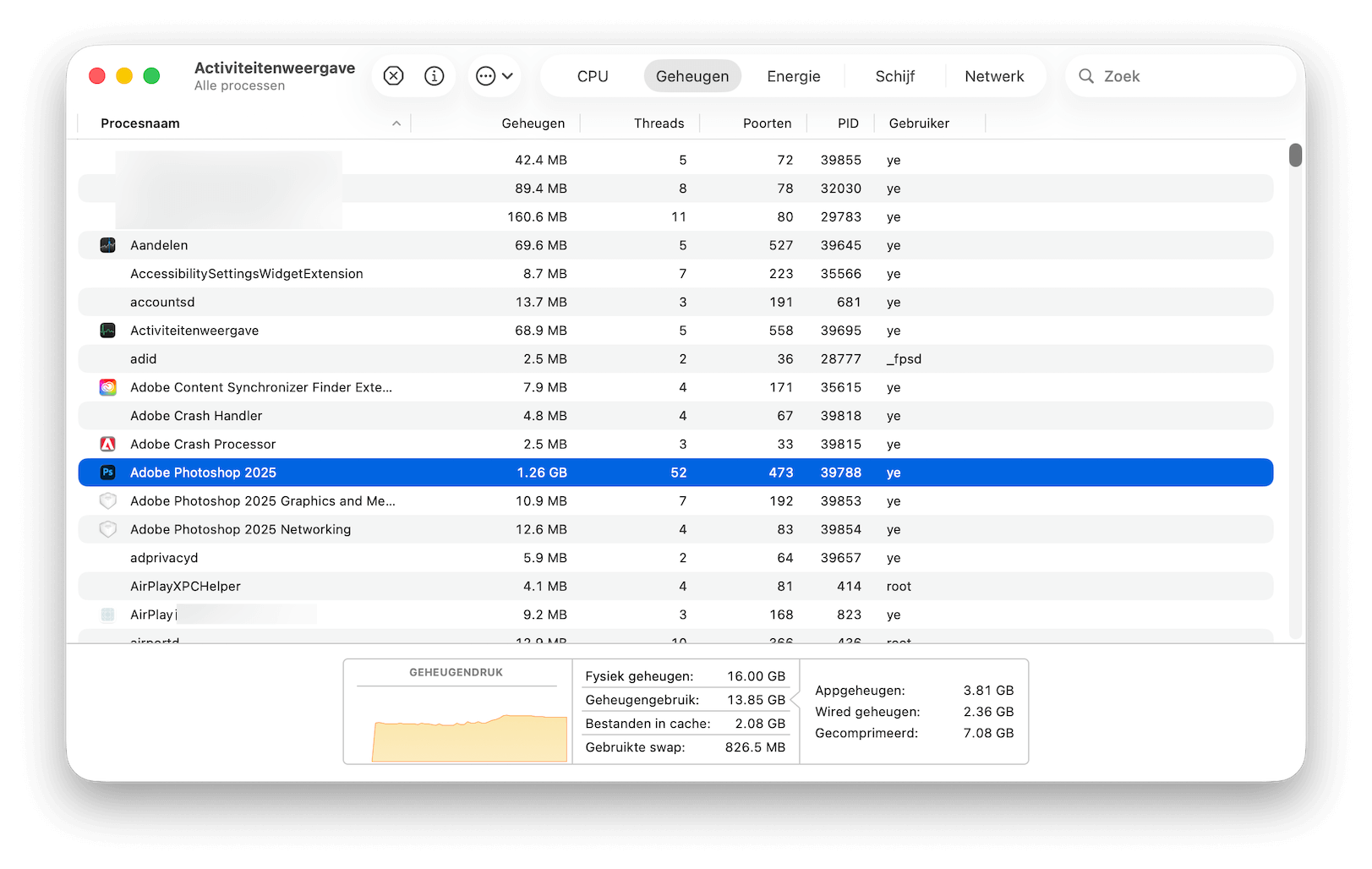Select the Aandelen process row

pyautogui.click(x=675, y=245)
